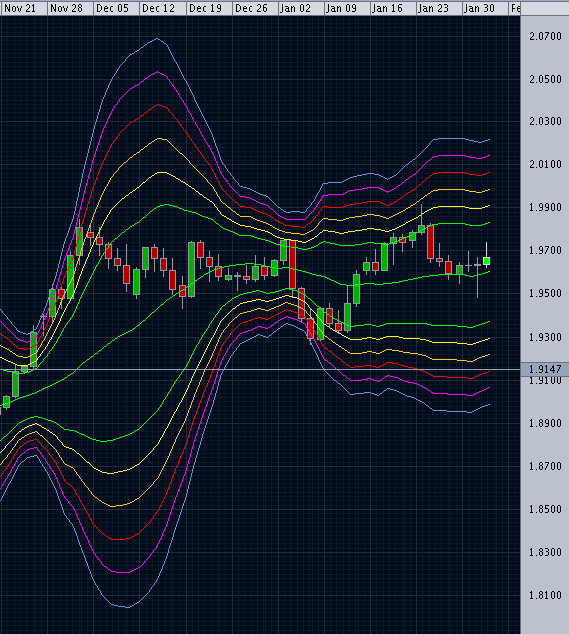The image size is (569, 634).
Task: Click the 1.9500 price label
Action: 546,293
